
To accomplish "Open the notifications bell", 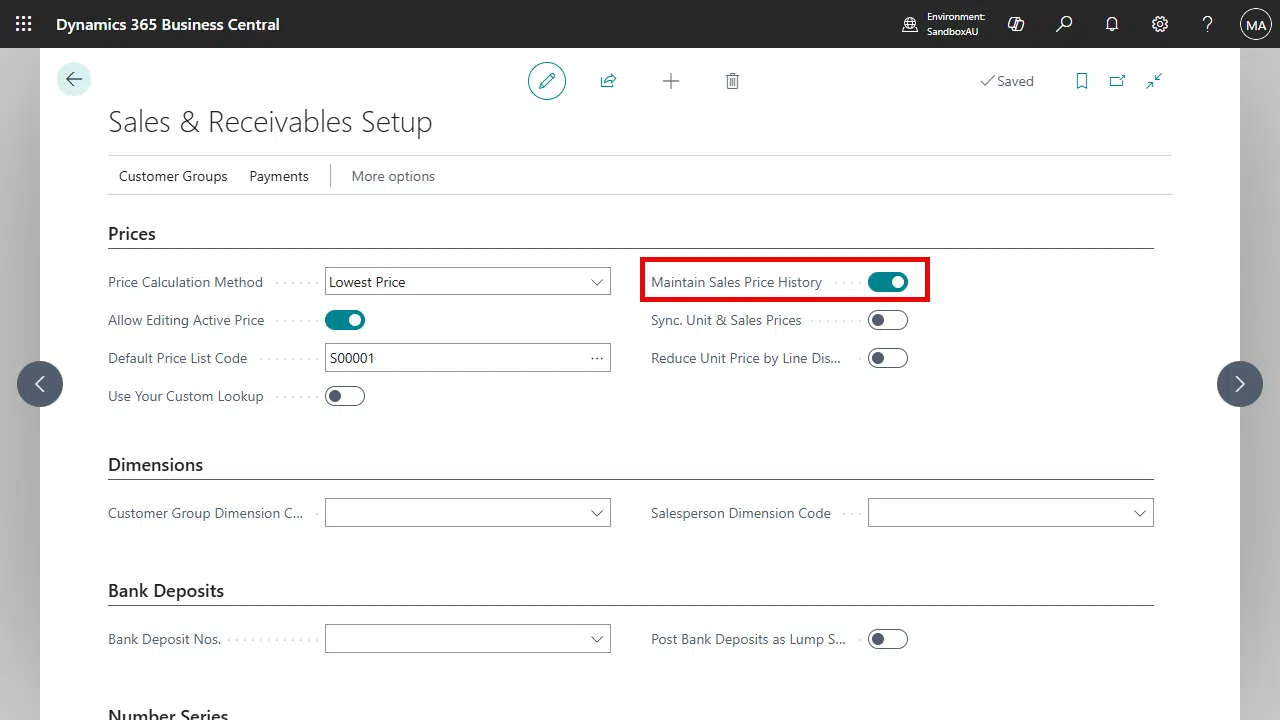I will coord(1112,24).
